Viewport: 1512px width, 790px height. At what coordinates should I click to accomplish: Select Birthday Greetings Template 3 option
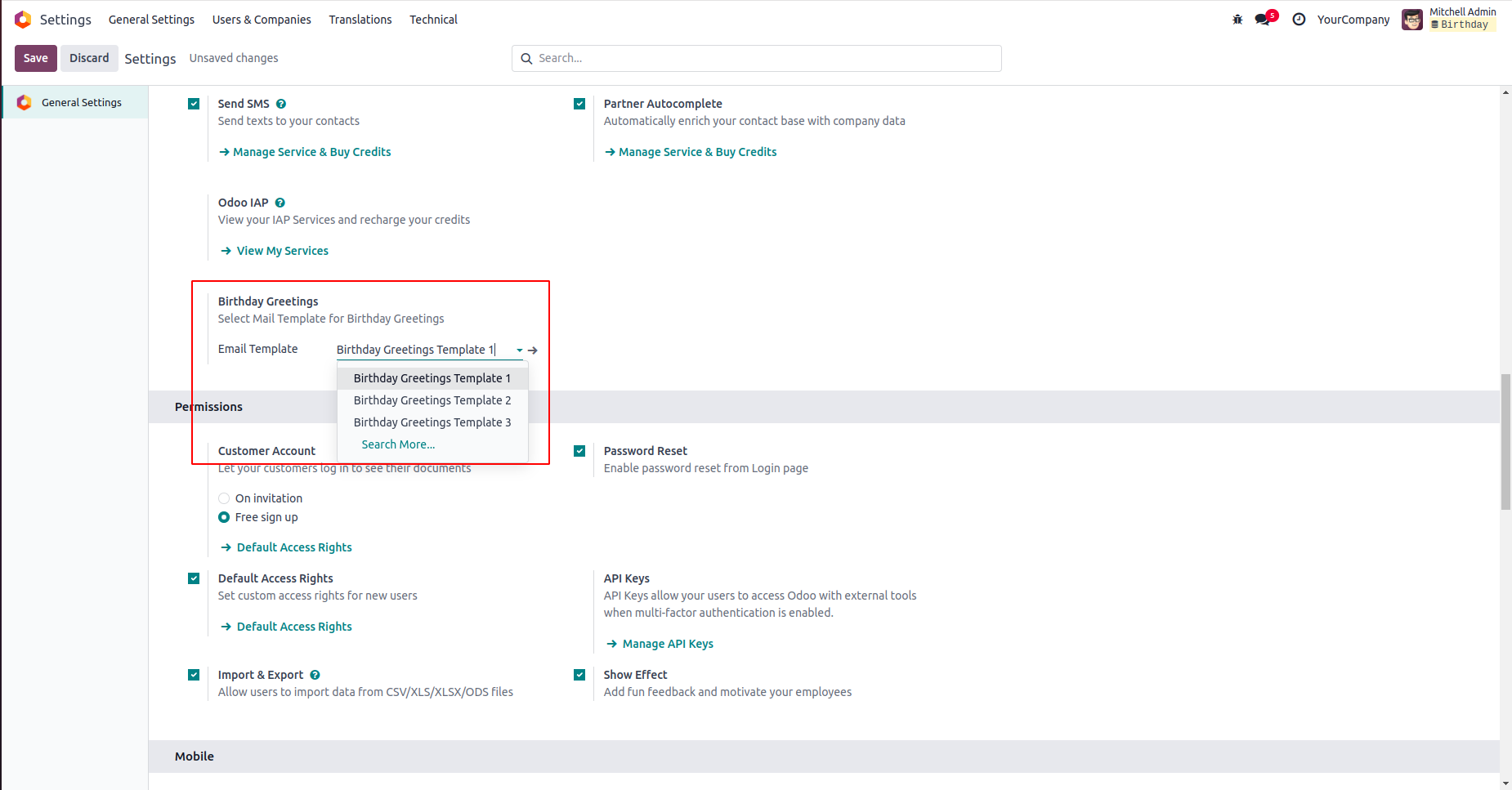[432, 422]
